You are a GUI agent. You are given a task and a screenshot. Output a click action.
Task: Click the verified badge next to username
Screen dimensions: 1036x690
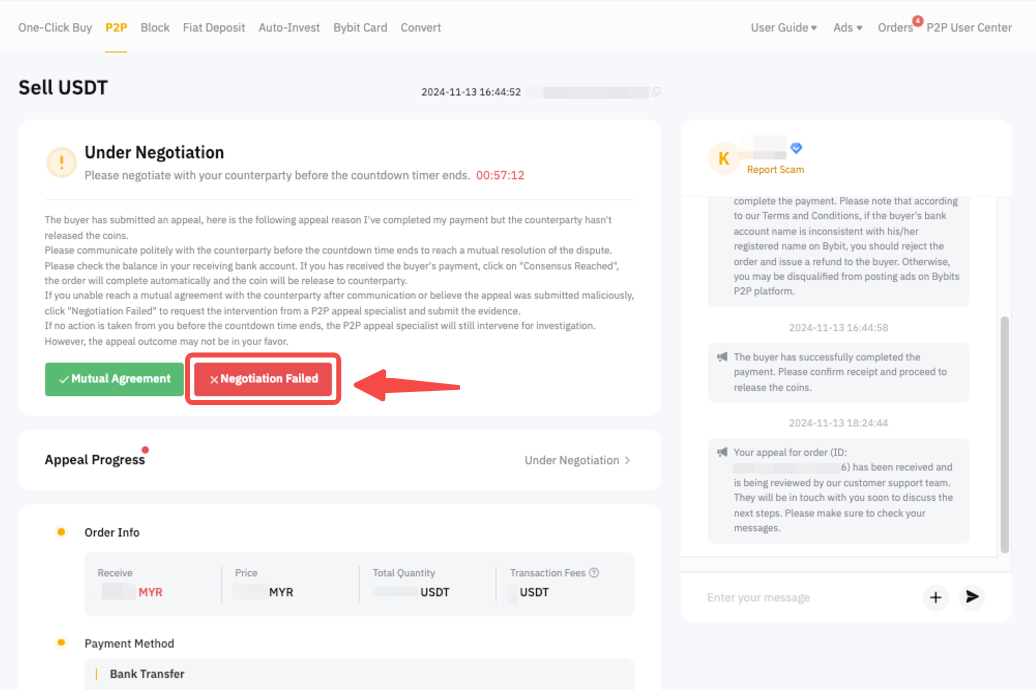797,148
